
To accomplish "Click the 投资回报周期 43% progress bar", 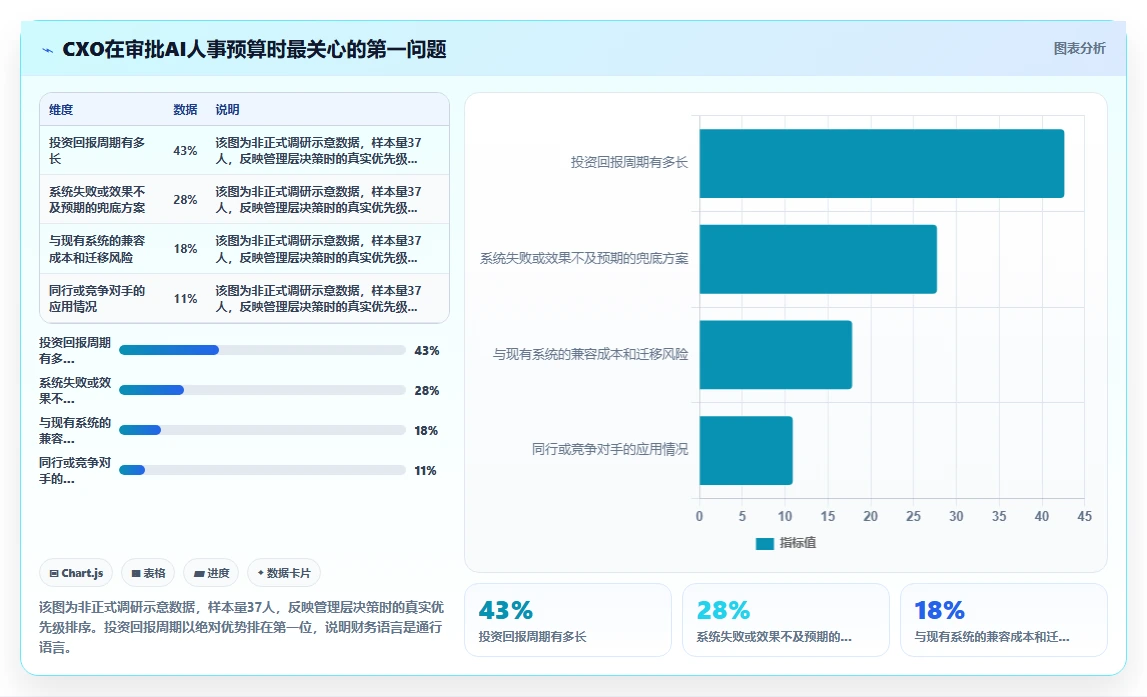I will click(262, 350).
